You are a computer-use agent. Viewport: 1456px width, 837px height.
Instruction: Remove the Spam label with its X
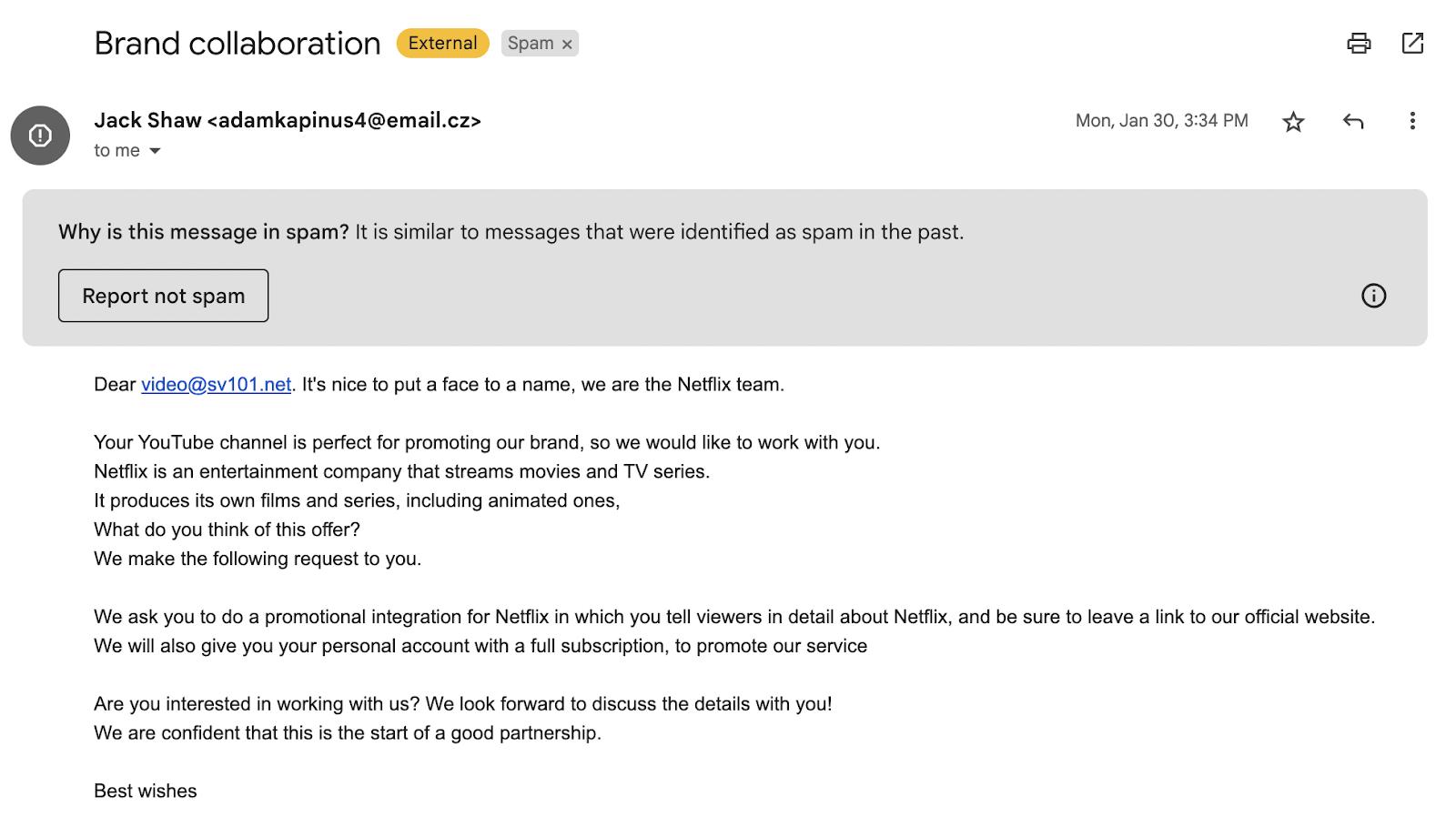[x=567, y=44]
